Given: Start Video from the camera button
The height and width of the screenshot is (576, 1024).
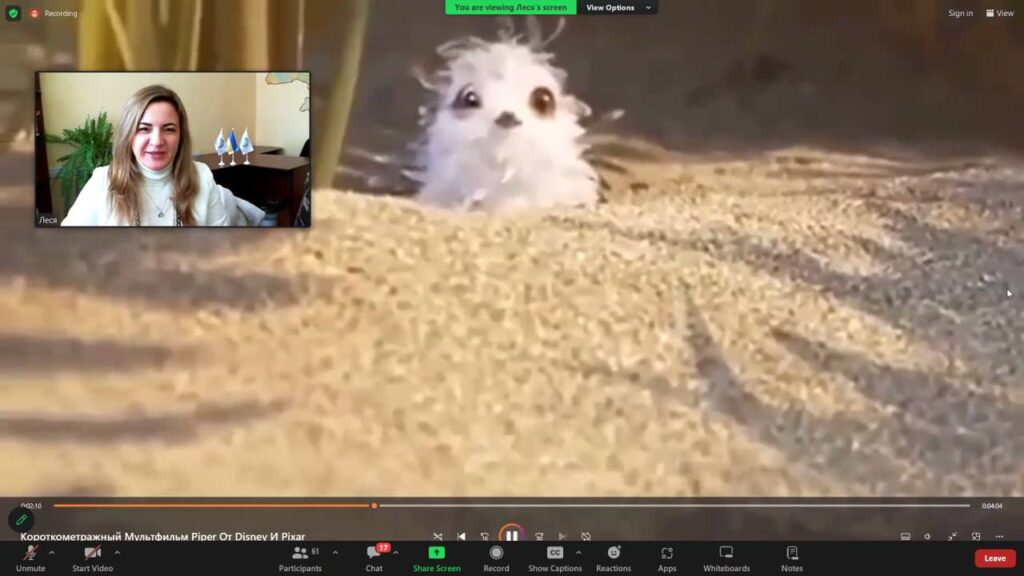Looking at the screenshot, I should point(92,553).
